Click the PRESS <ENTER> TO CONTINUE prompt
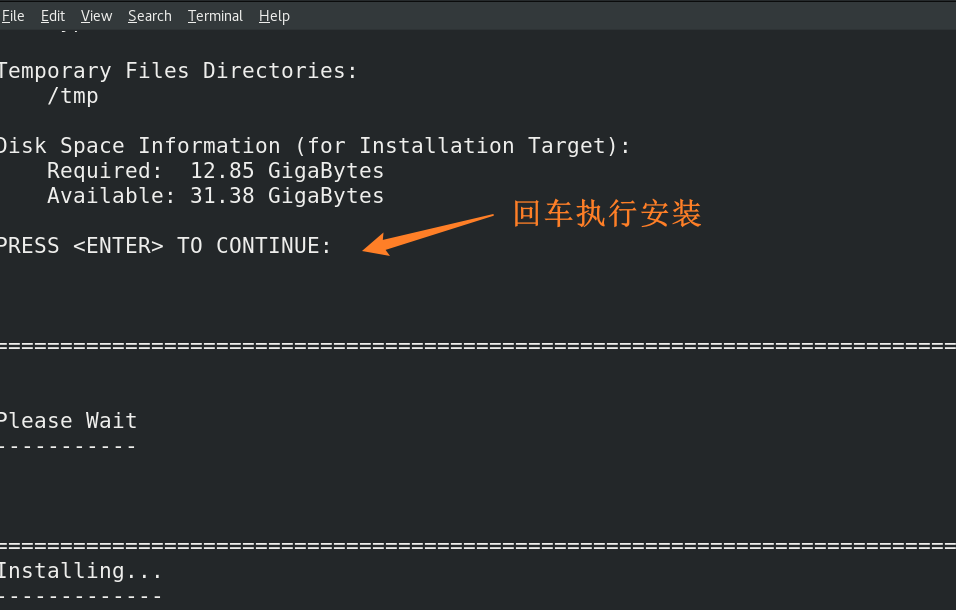956x610 pixels. [x=165, y=246]
